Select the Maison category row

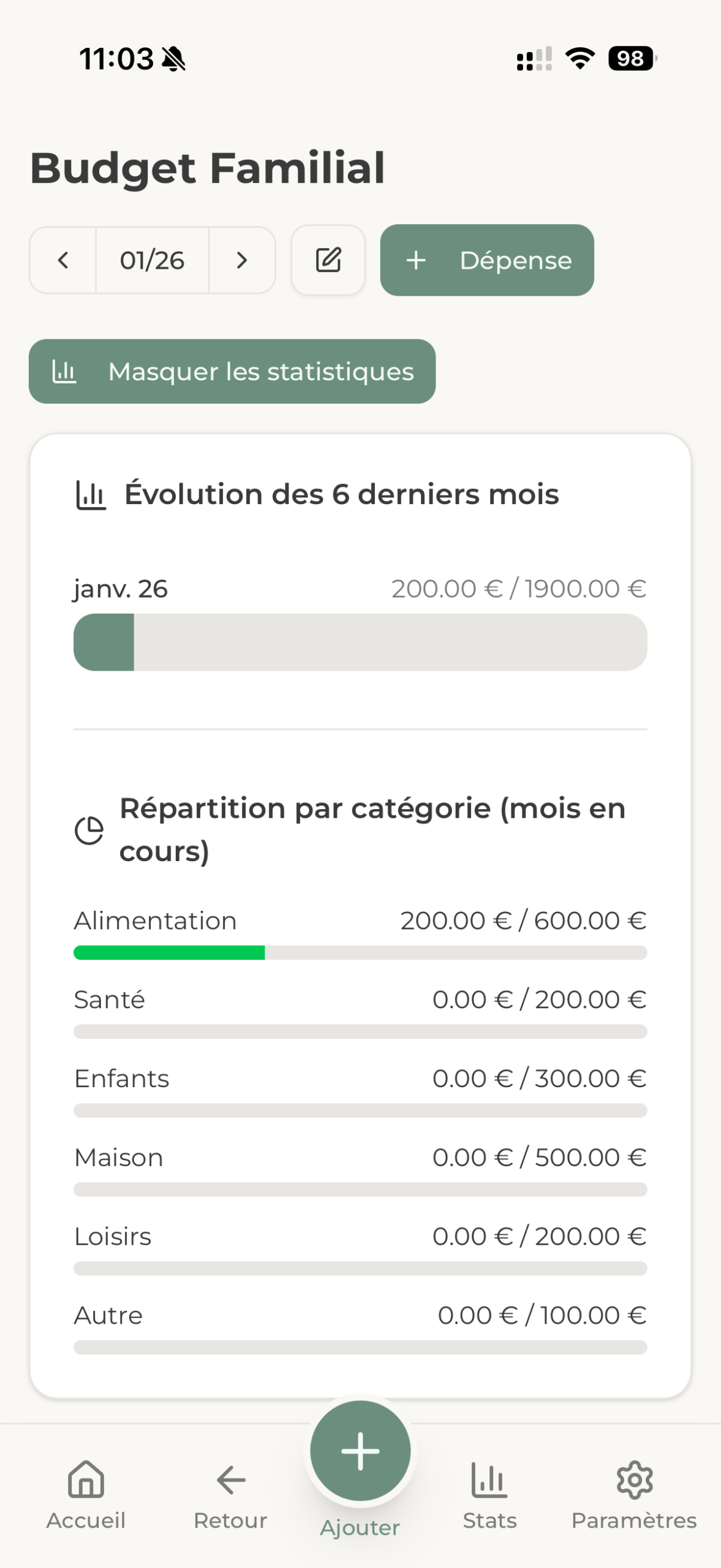coord(360,1158)
